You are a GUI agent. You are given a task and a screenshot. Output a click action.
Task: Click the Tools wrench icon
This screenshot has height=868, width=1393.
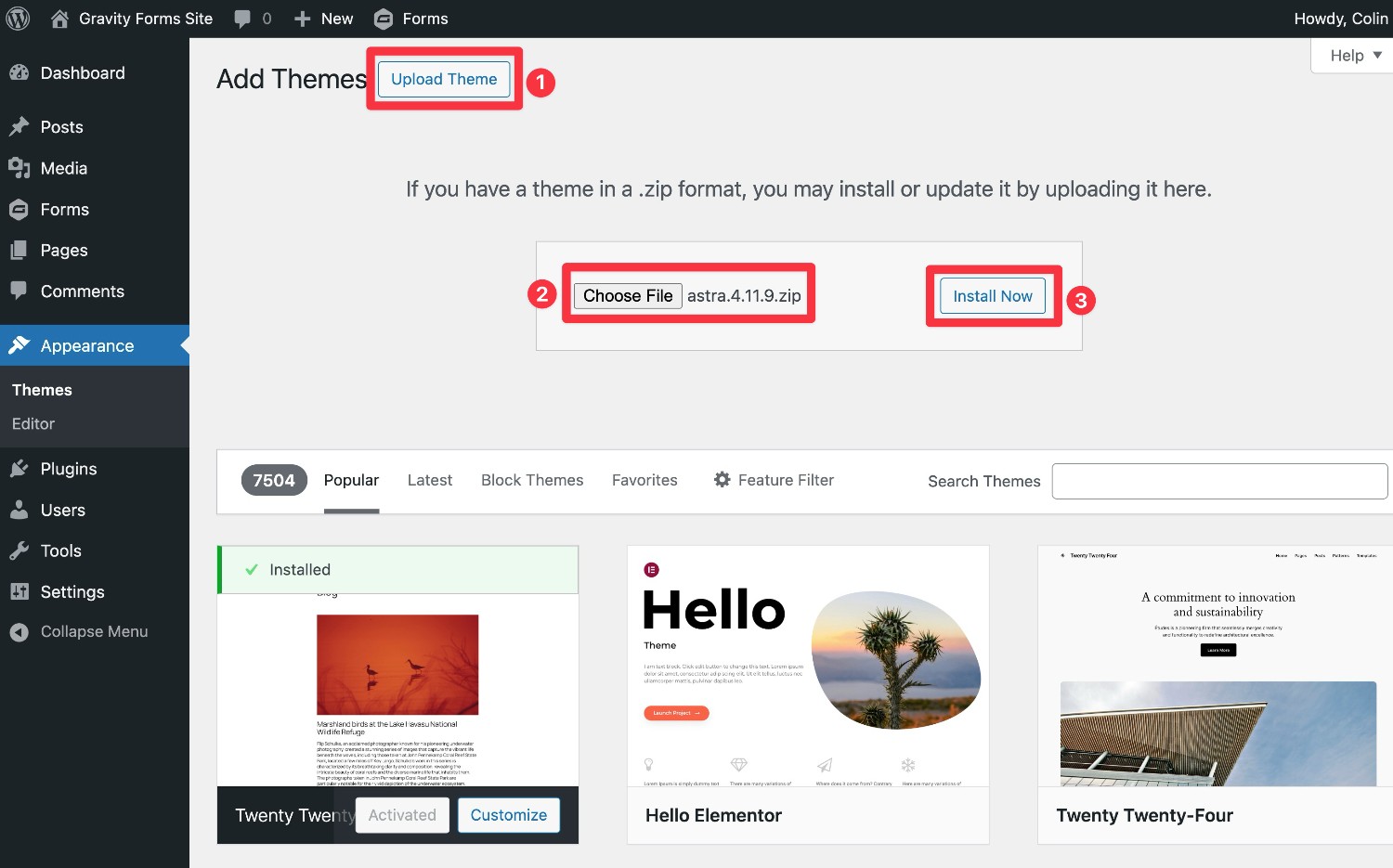pyautogui.click(x=19, y=551)
